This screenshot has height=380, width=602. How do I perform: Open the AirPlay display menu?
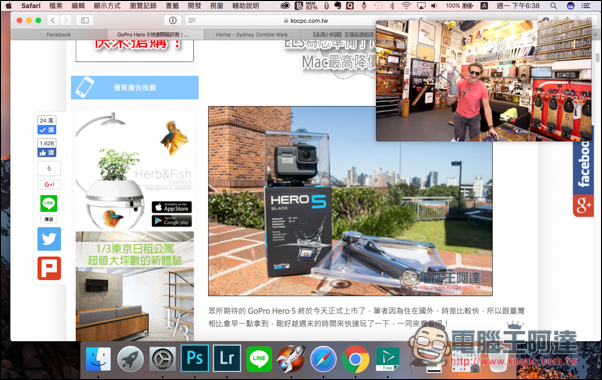(421, 5)
